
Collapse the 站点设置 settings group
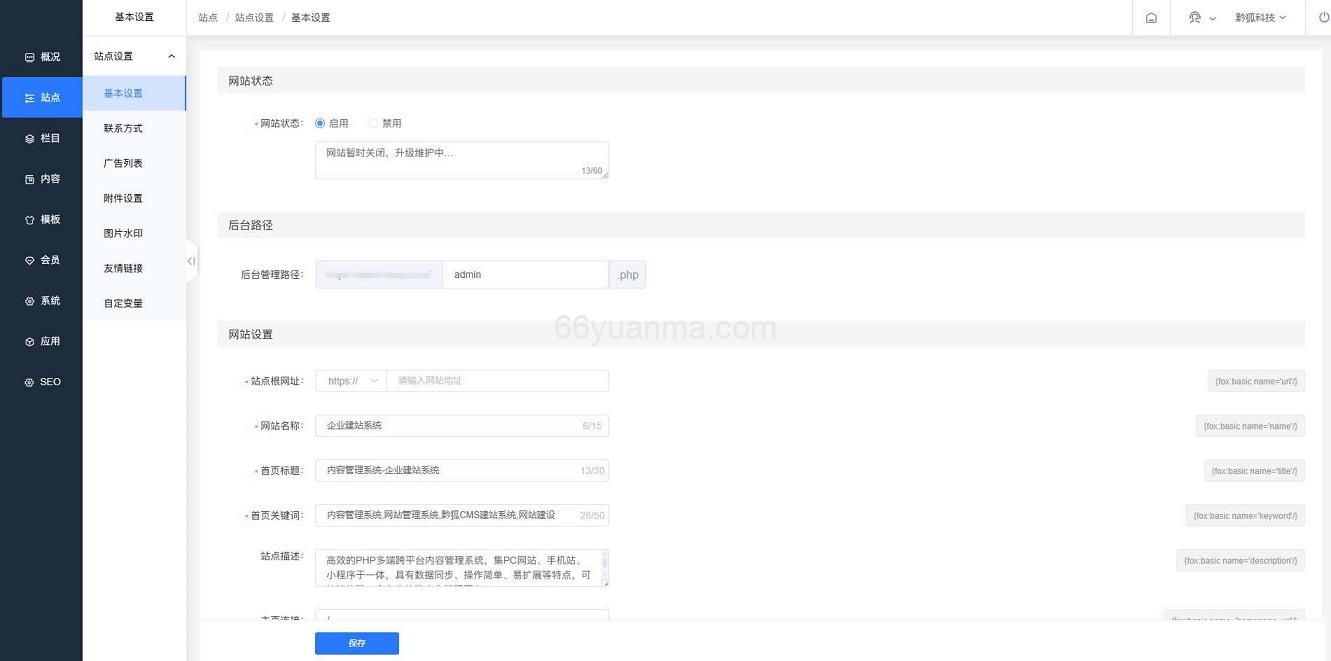click(x=135, y=56)
